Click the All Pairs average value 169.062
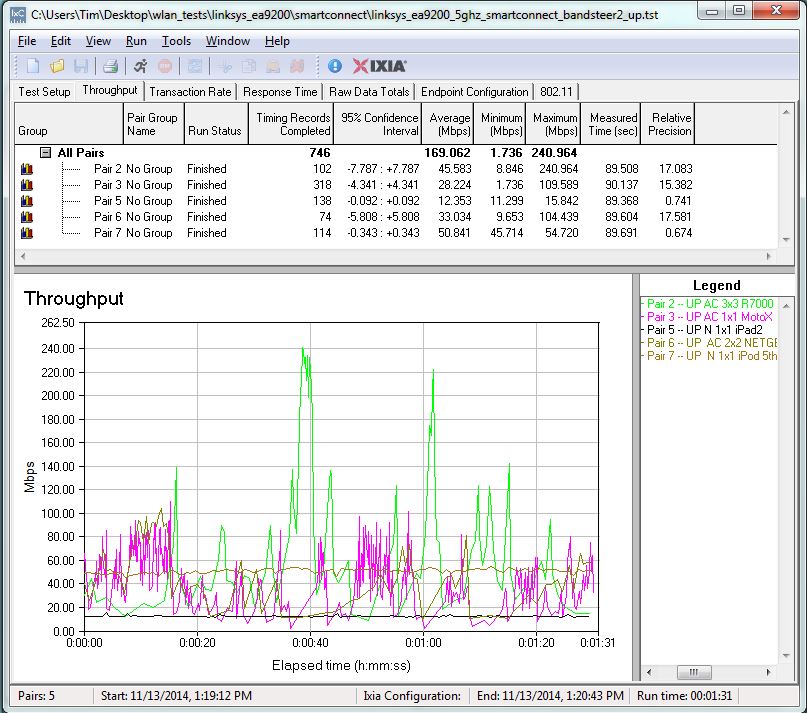Image resolution: width=807 pixels, height=713 pixels. tap(447, 153)
